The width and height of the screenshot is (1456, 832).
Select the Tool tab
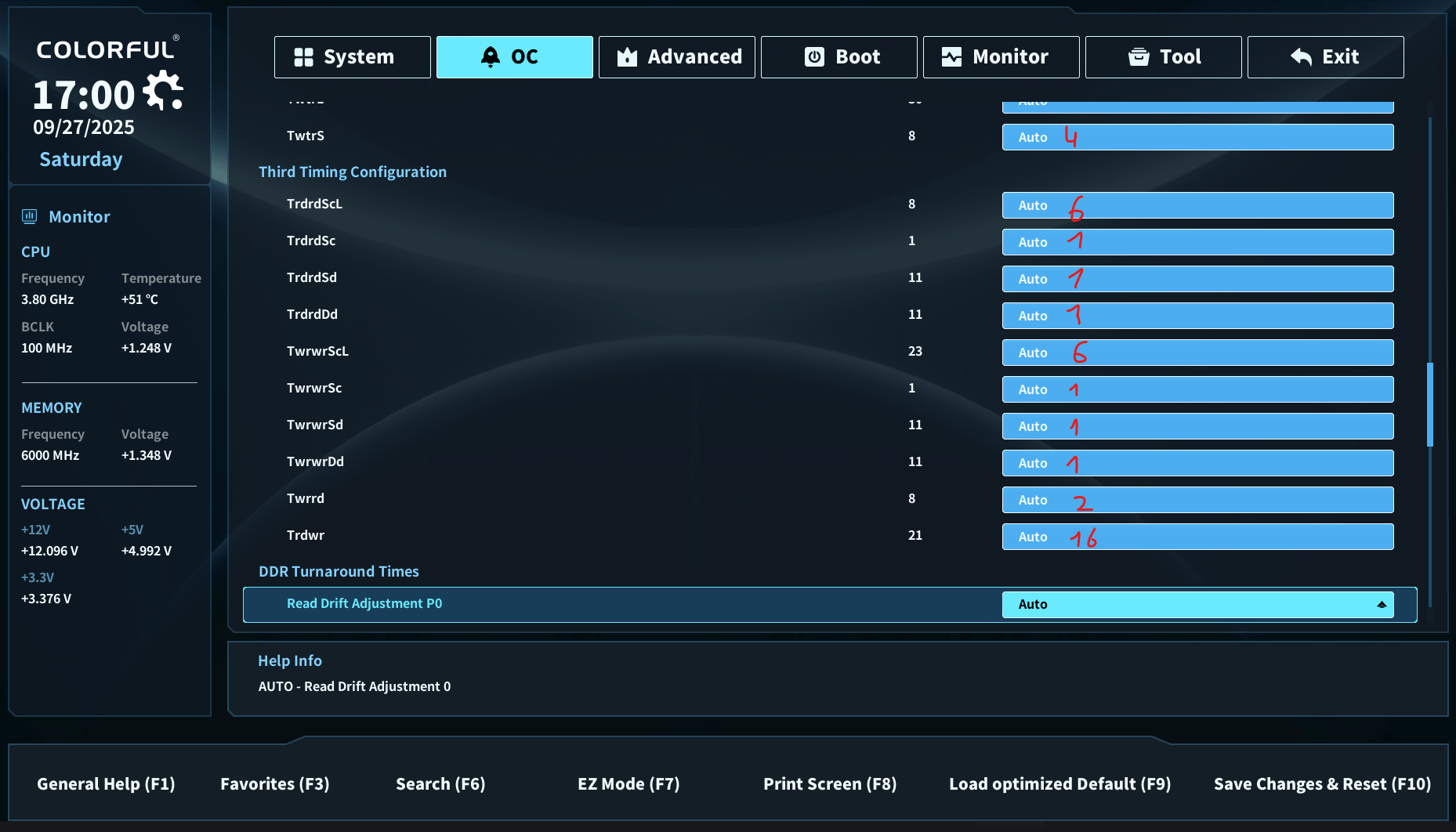1164,57
